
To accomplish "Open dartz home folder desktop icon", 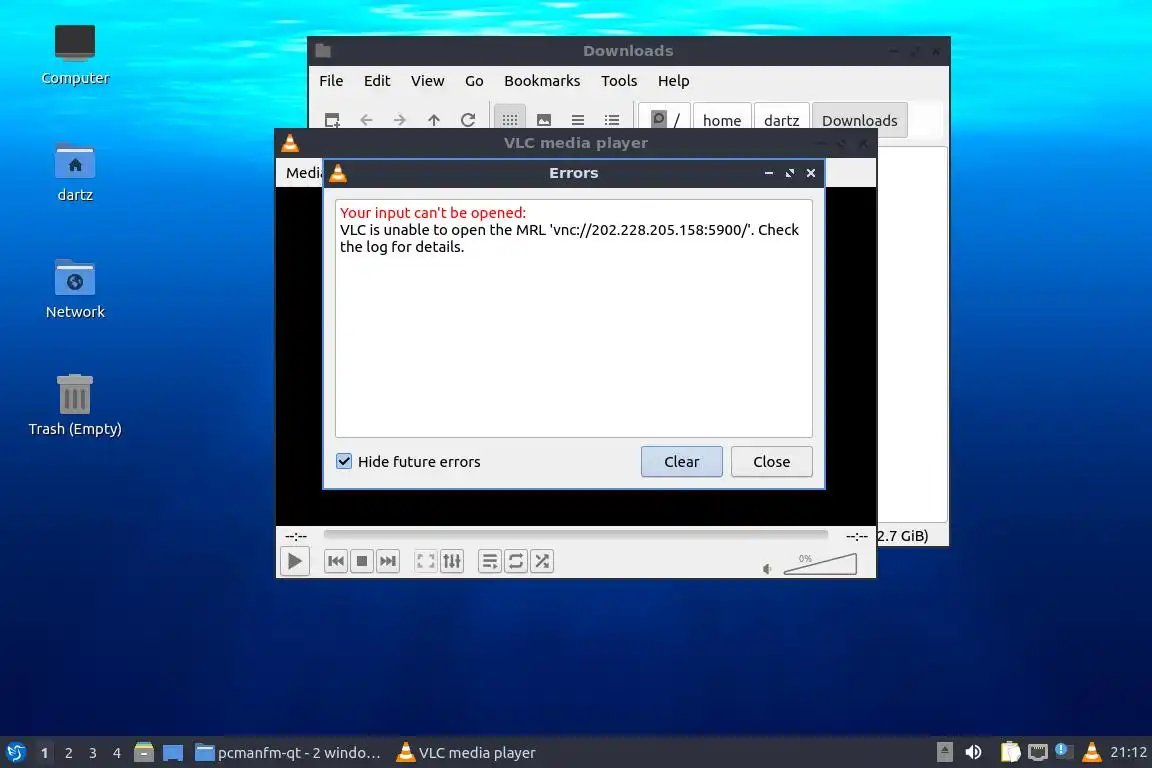I will click(75, 171).
